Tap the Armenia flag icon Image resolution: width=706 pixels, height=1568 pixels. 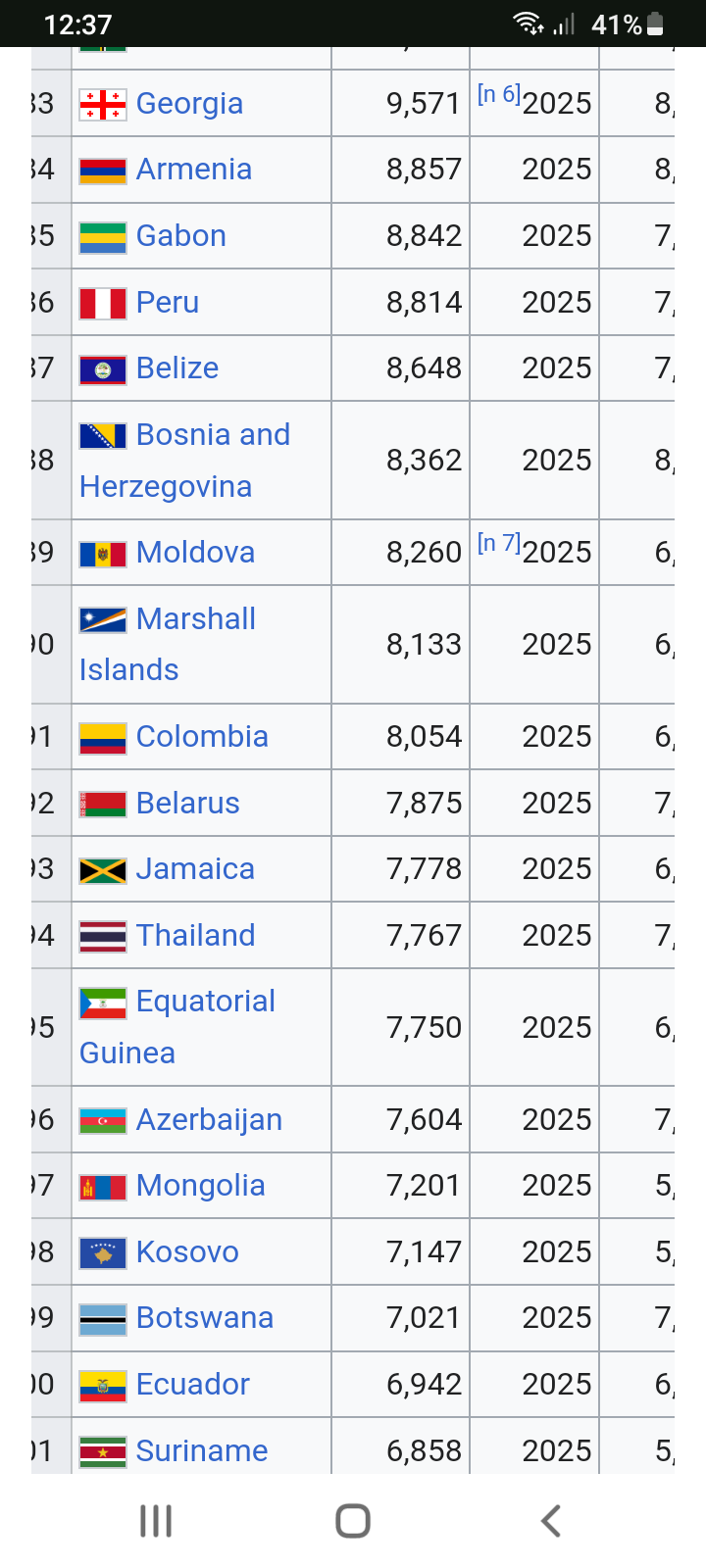pyautogui.click(x=103, y=171)
